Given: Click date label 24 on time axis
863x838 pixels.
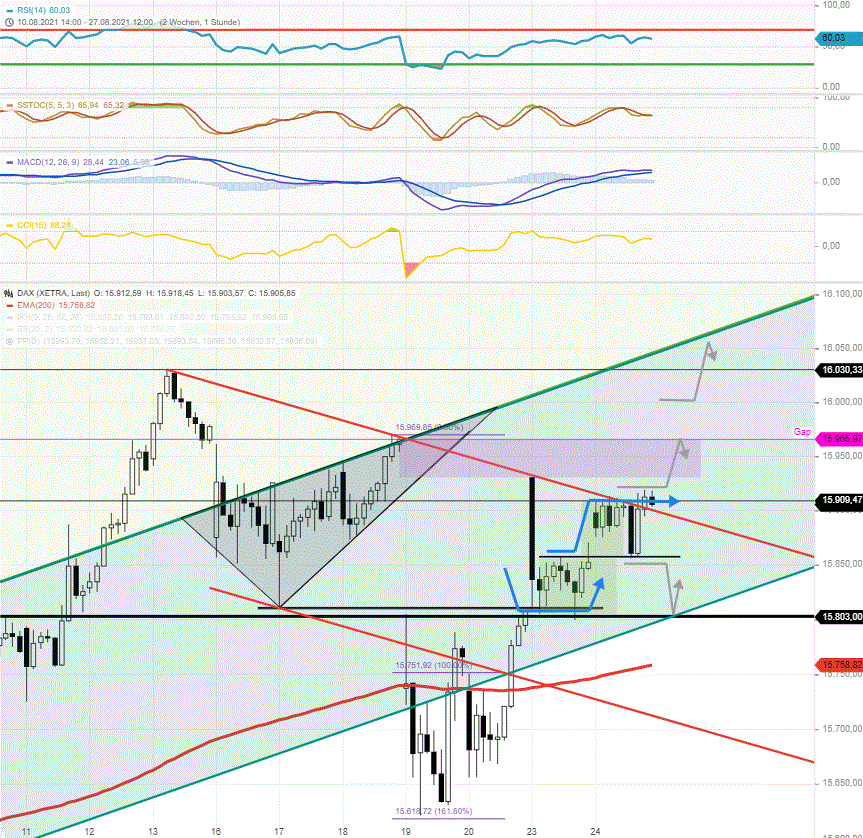Looking at the screenshot, I should tap(595, 831).
